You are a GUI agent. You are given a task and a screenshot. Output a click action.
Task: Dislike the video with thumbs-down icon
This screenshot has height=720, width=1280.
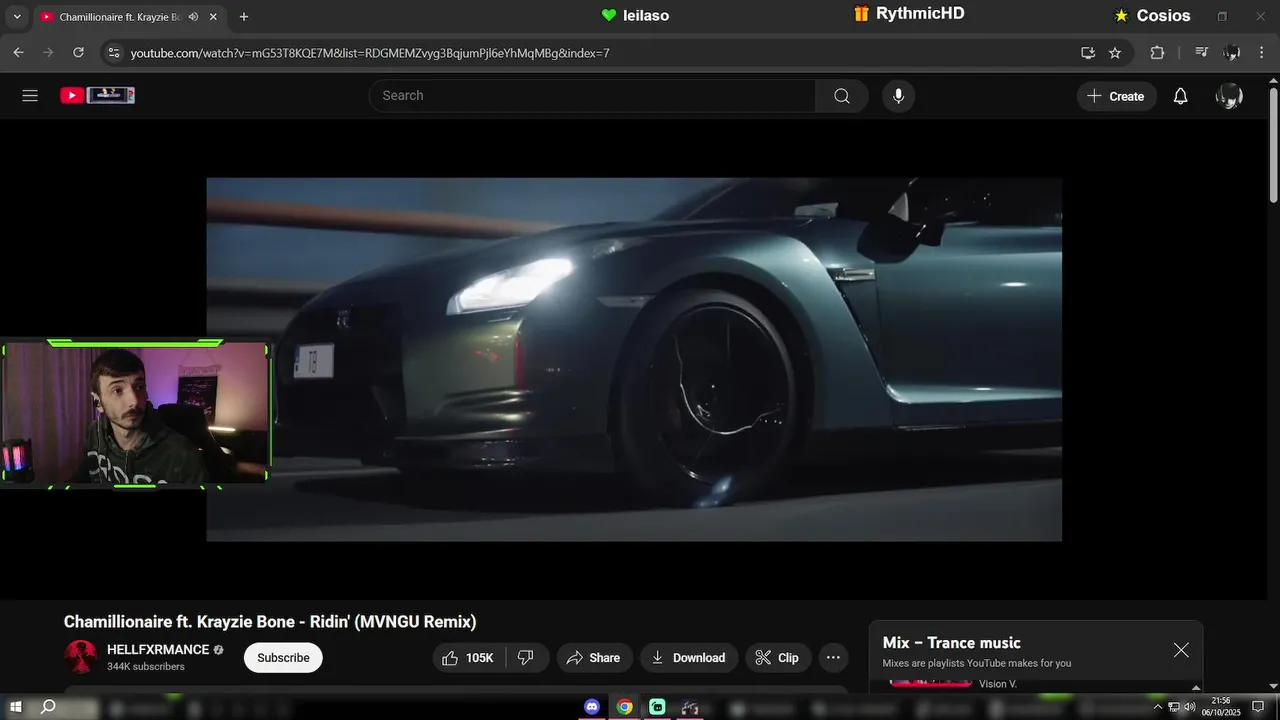(x=526, y=657)
